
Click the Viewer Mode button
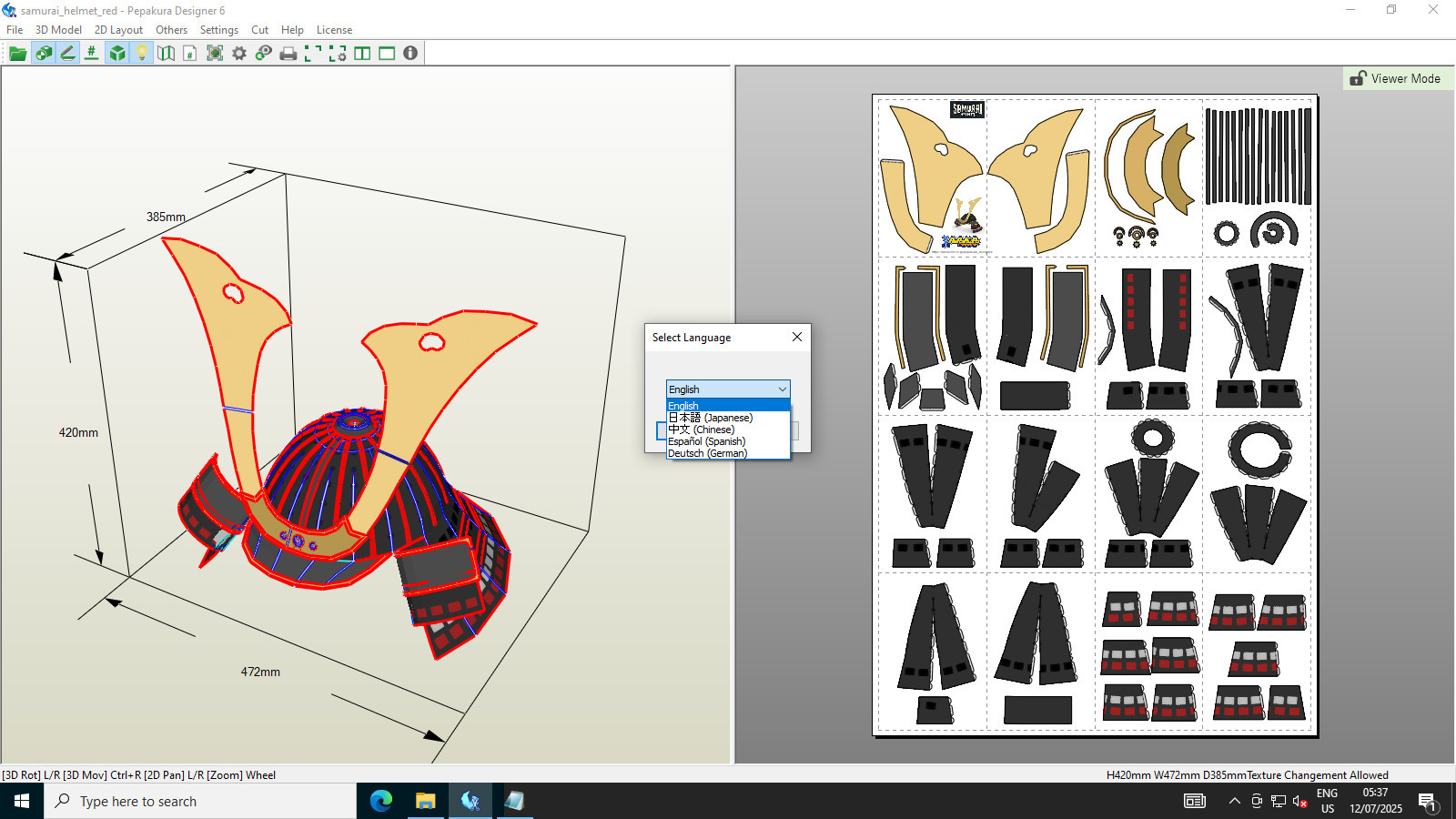1395,78
